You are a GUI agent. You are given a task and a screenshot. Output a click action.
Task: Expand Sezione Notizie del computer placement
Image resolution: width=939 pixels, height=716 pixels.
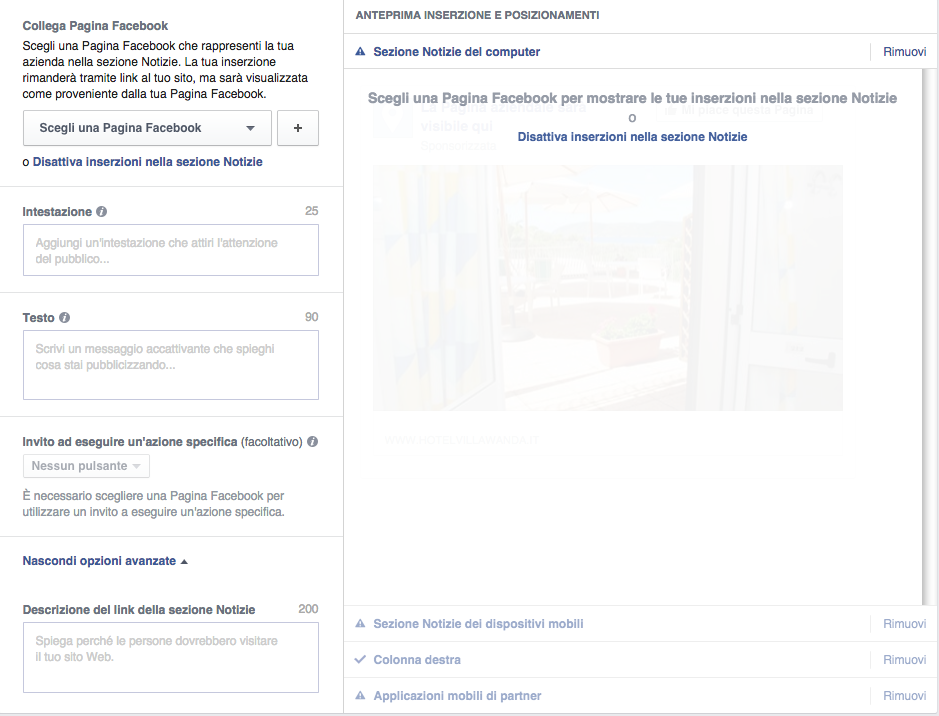coord(456,51)
